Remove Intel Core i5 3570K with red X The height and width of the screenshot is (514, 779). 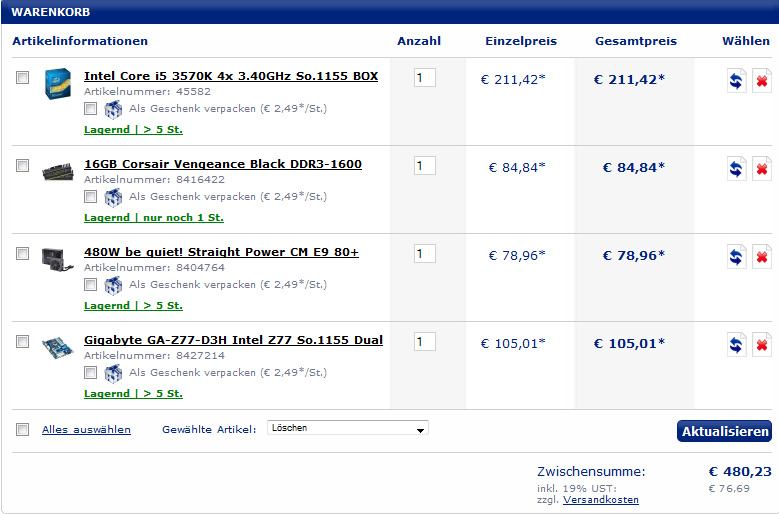click(762, 80)
